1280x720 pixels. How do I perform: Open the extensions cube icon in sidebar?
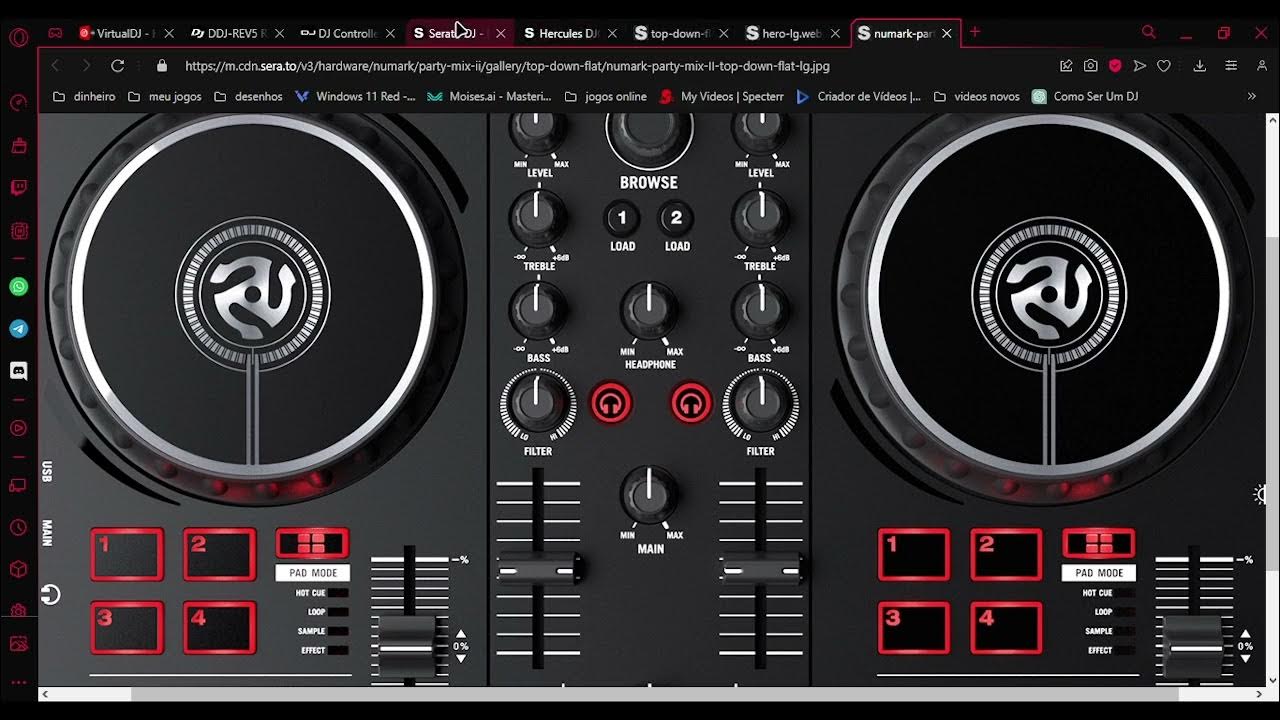pyautogui.click(x=18, y=569)
